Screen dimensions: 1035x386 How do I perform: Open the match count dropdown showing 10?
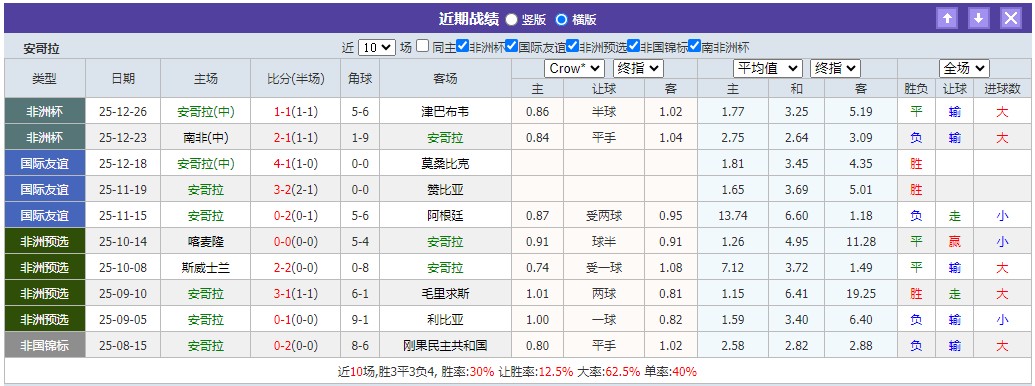click(x=377, y=48)
